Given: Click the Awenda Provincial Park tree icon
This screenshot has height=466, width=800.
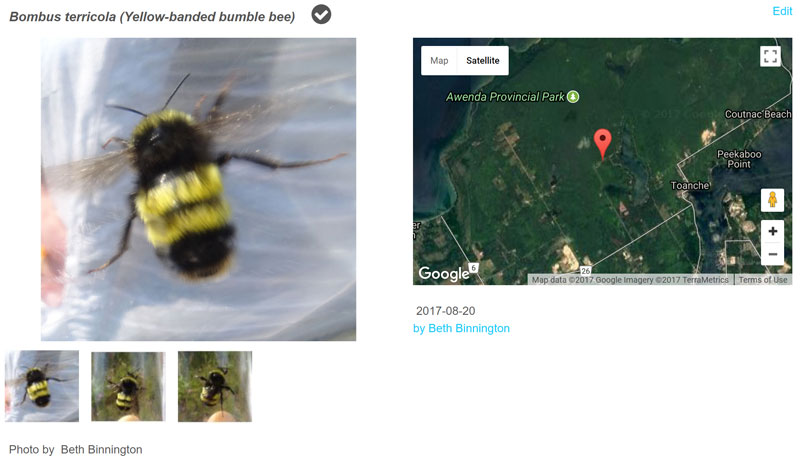Looking at the screenshot, I should (573, 96).
